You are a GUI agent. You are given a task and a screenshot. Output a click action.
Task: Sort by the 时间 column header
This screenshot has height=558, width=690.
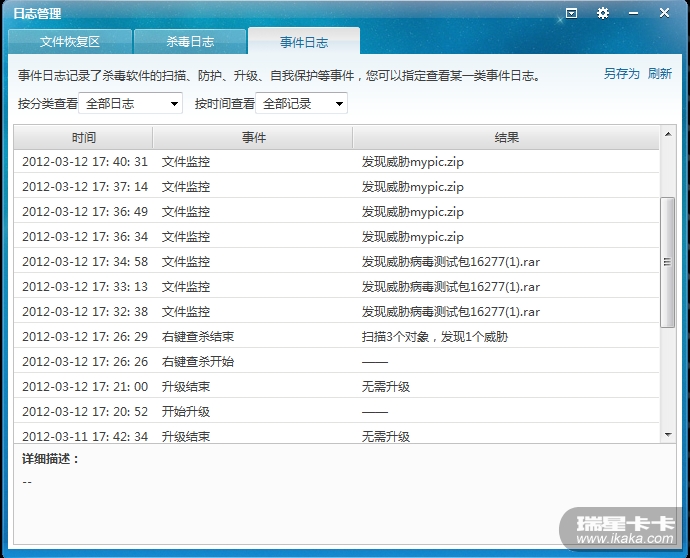(84, 138)
